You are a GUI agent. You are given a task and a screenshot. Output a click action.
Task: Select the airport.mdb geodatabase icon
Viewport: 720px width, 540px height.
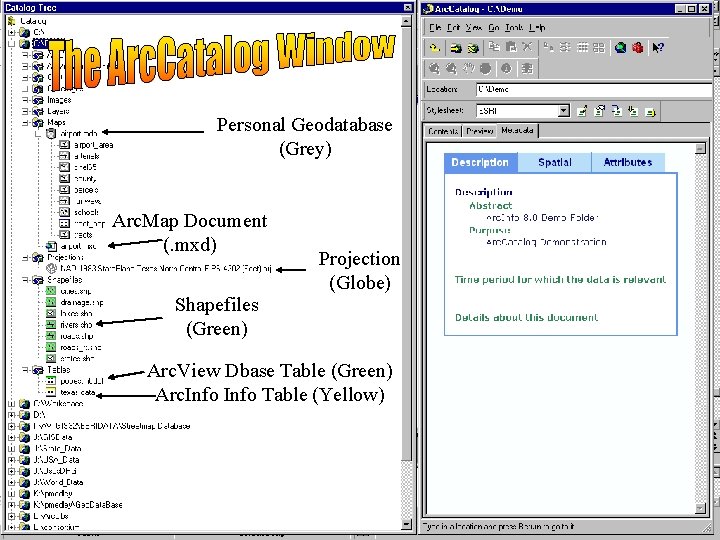51,134
